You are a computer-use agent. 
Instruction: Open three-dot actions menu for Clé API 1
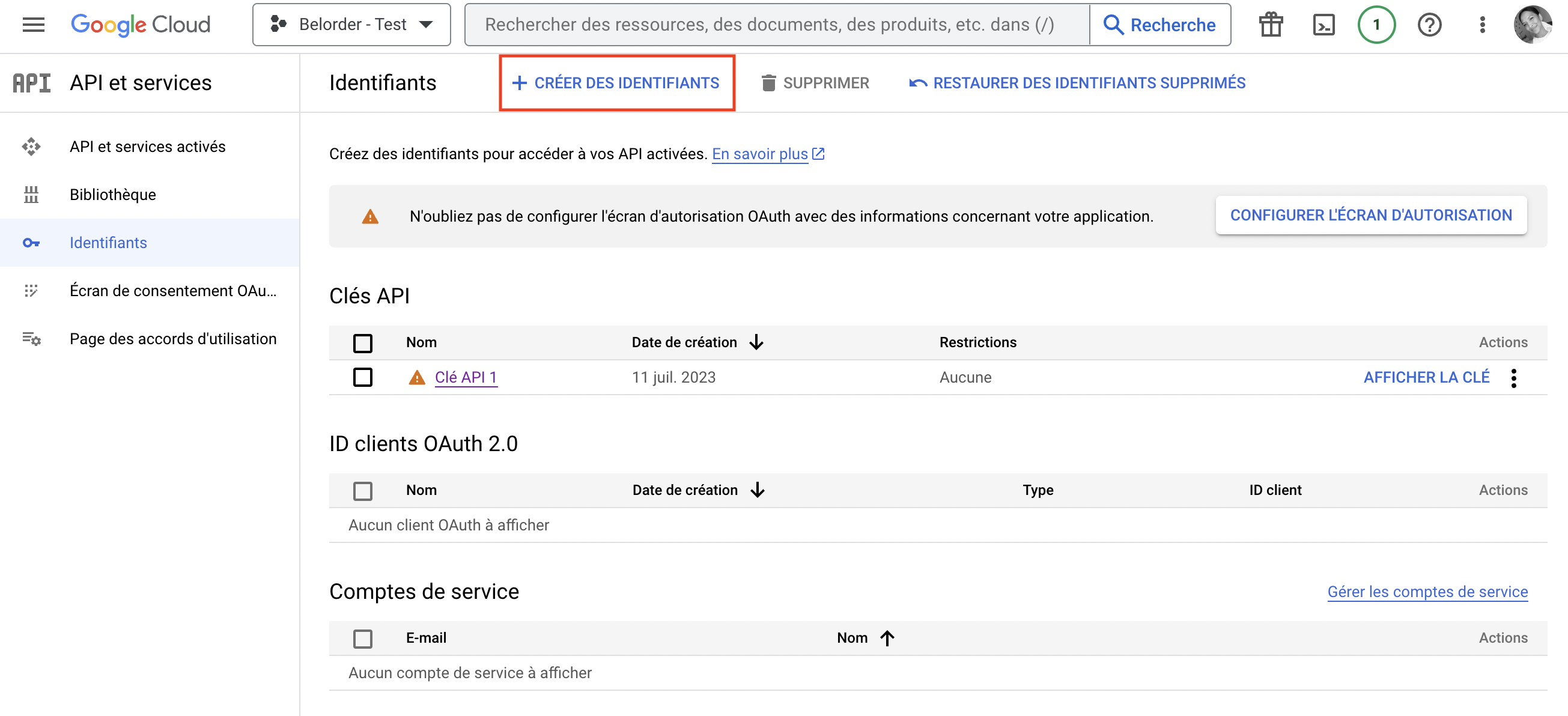[1514, 378]
